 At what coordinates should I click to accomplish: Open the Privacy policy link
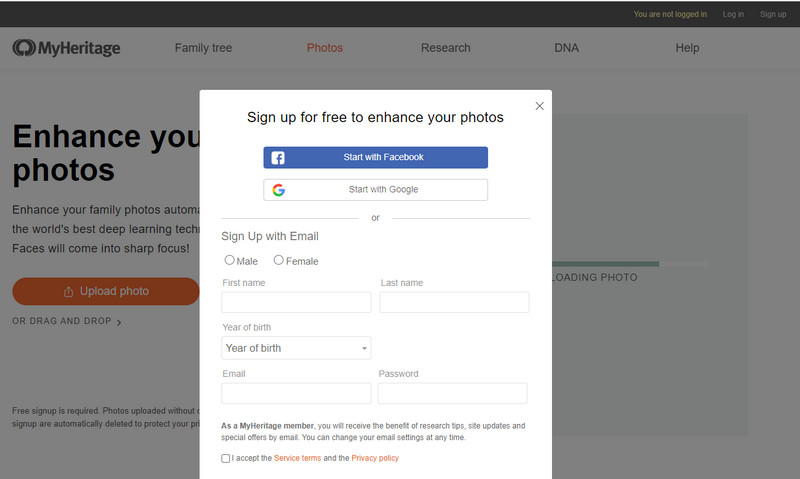[375, 458]
